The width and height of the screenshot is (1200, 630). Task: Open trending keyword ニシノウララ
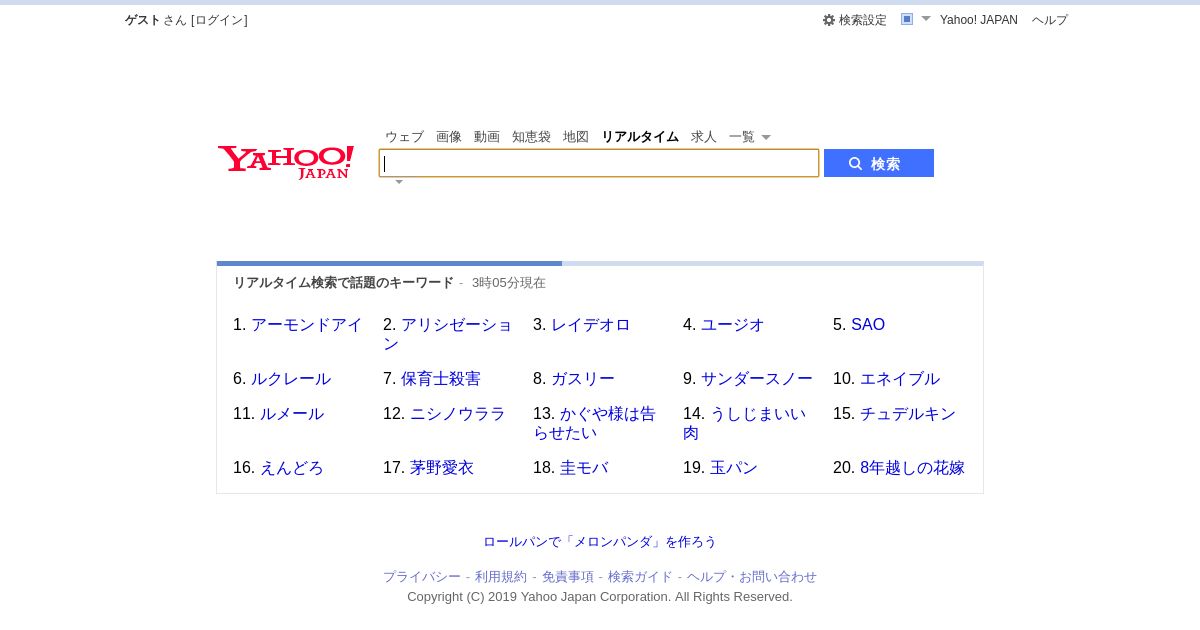[458, 414]
